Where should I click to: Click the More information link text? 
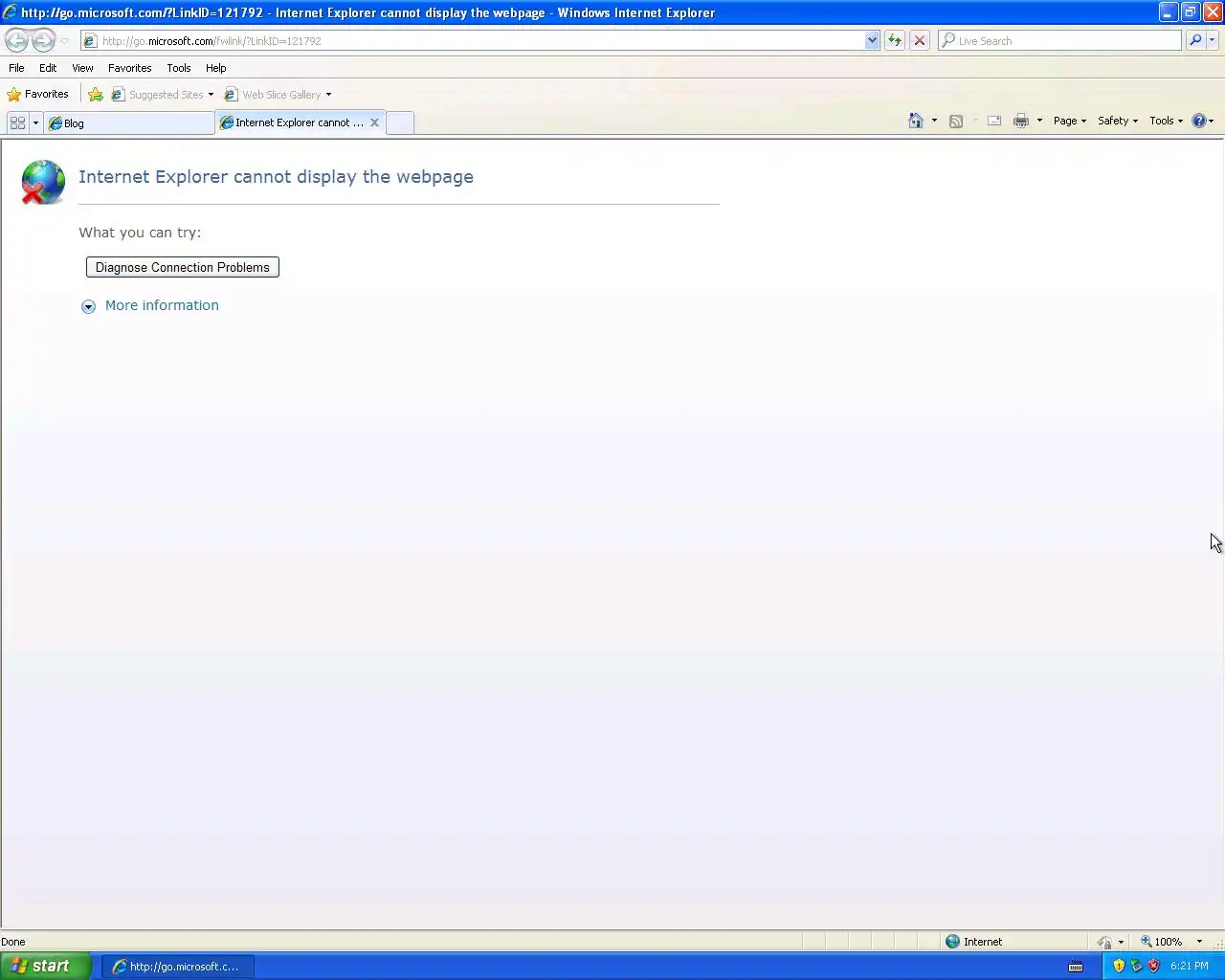click(x=162, y=305)
